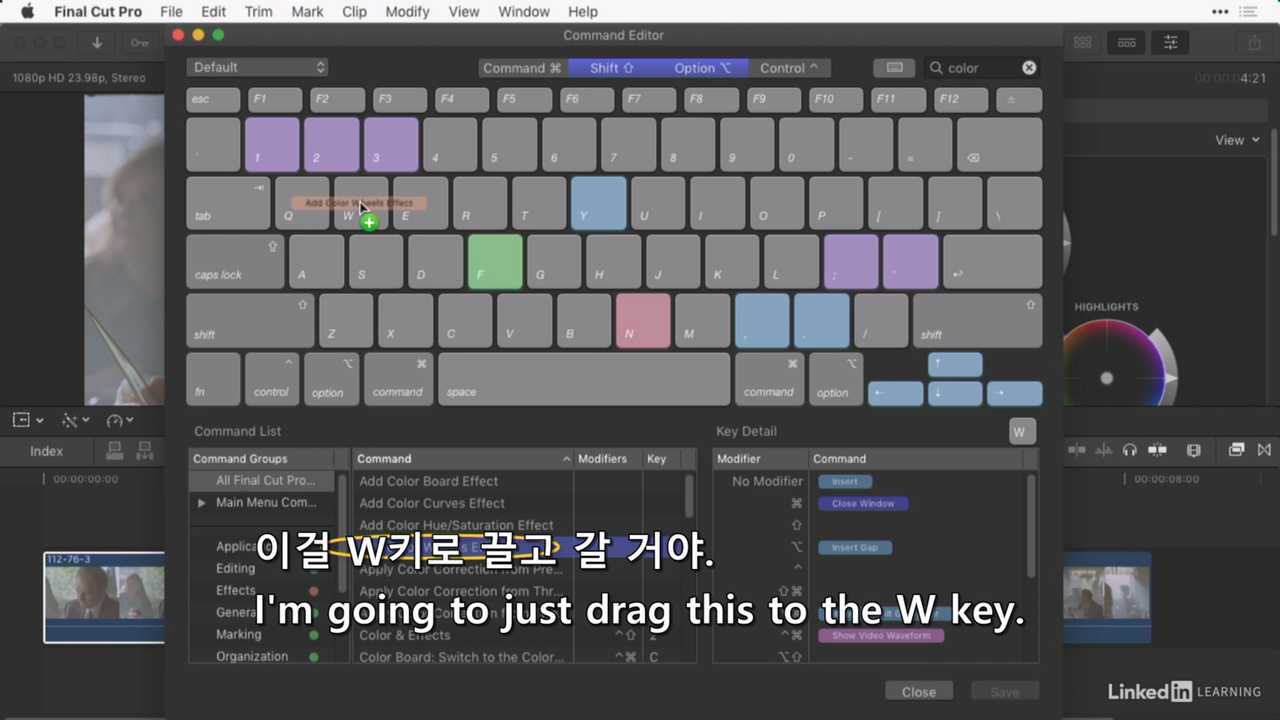Select Color Board: Switch to the Color row
The width and height of the screenshot is (1280, 720).
(518, 657)
